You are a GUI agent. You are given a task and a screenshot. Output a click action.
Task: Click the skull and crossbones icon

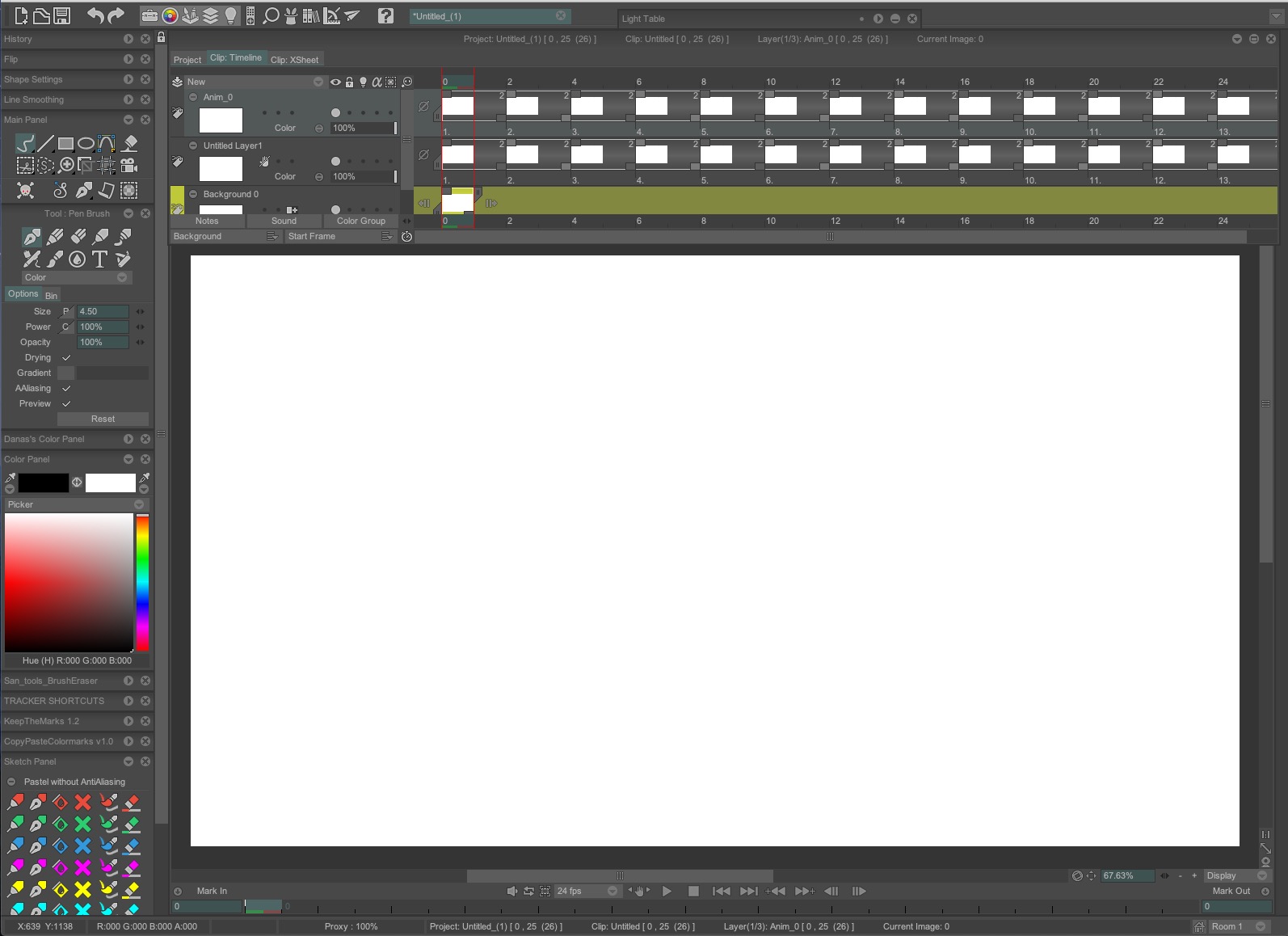(x=26, y=191)
